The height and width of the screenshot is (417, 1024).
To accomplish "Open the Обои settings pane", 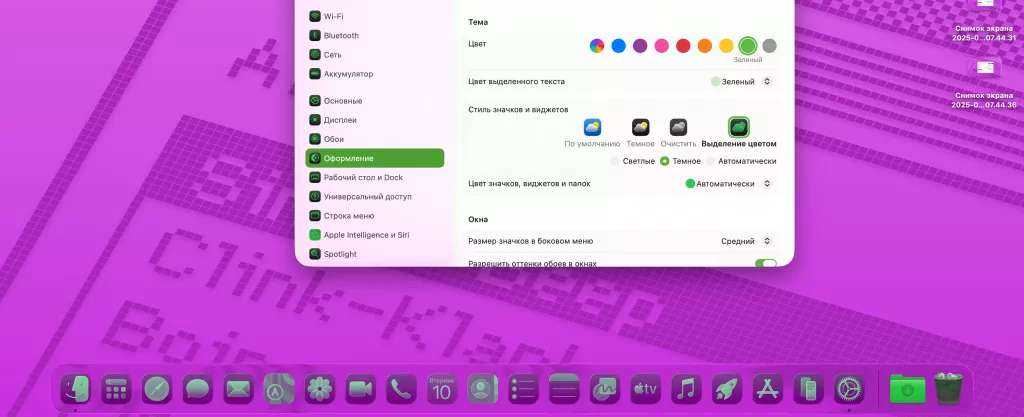I will point(375,139).
